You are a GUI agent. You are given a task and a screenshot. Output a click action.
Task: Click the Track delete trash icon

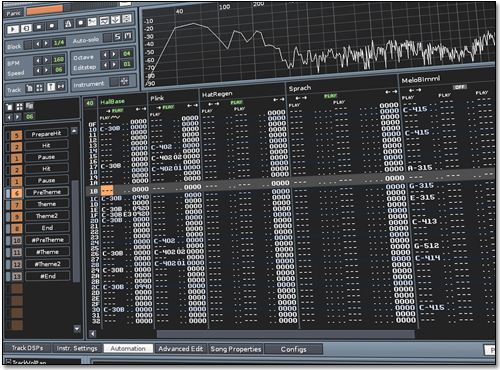(x=30, y=88)
